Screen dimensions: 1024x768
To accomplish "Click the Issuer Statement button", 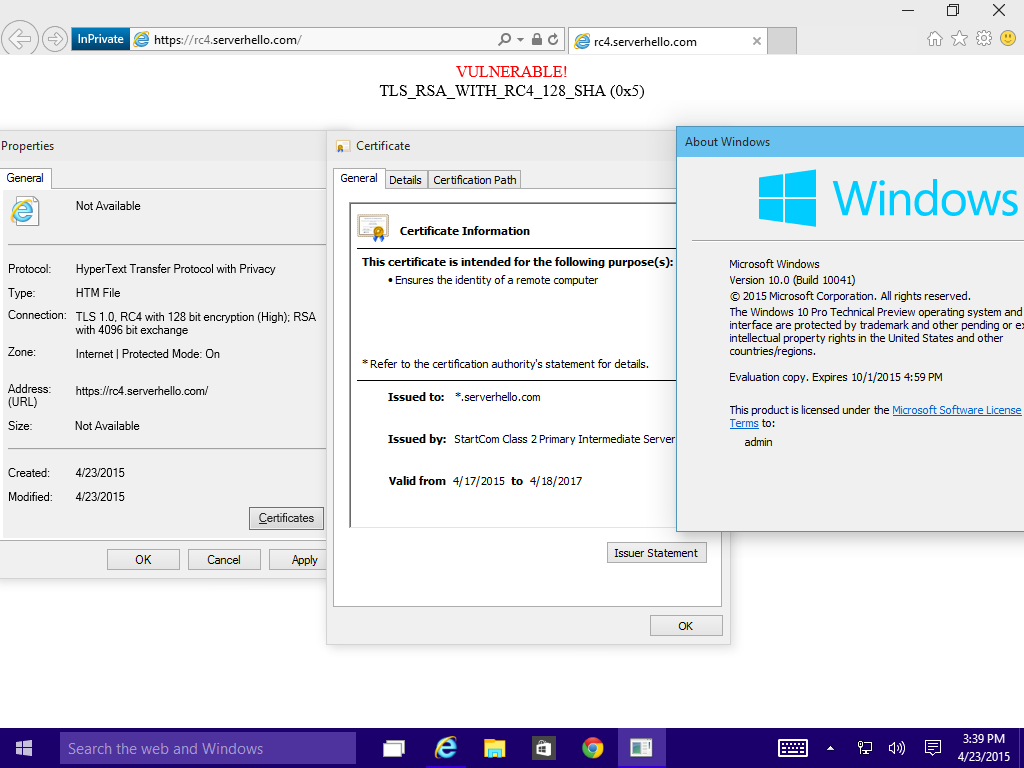I will pos(656,553).
